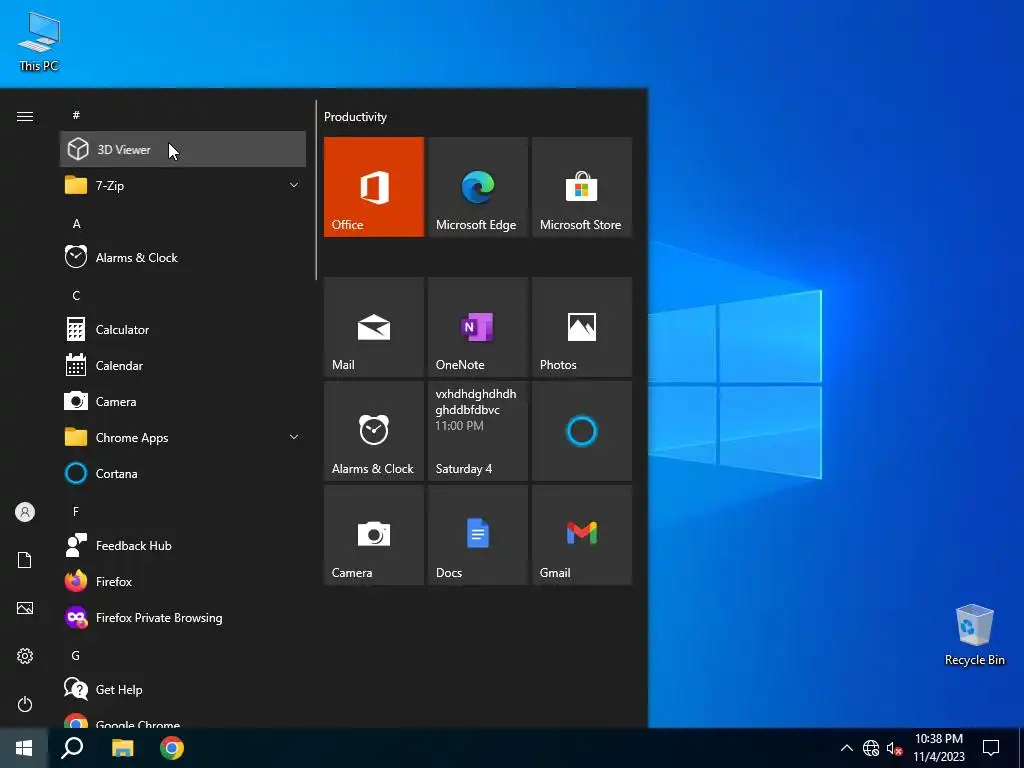This screenshot has width=1024, height=768.
Task: Open the Microsoft Store tile
Action: (x=582, y=187)
